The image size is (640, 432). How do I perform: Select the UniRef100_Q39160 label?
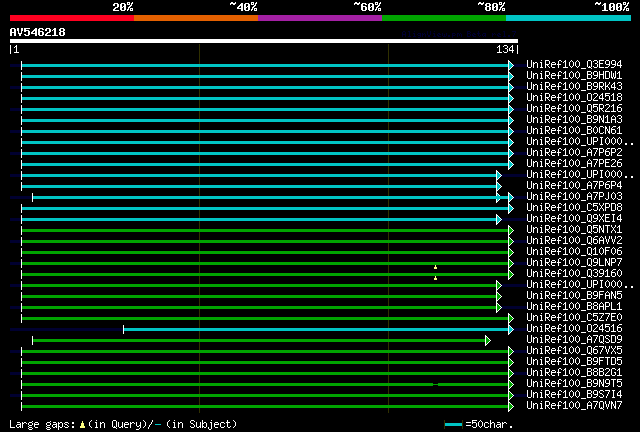[574, 274]
